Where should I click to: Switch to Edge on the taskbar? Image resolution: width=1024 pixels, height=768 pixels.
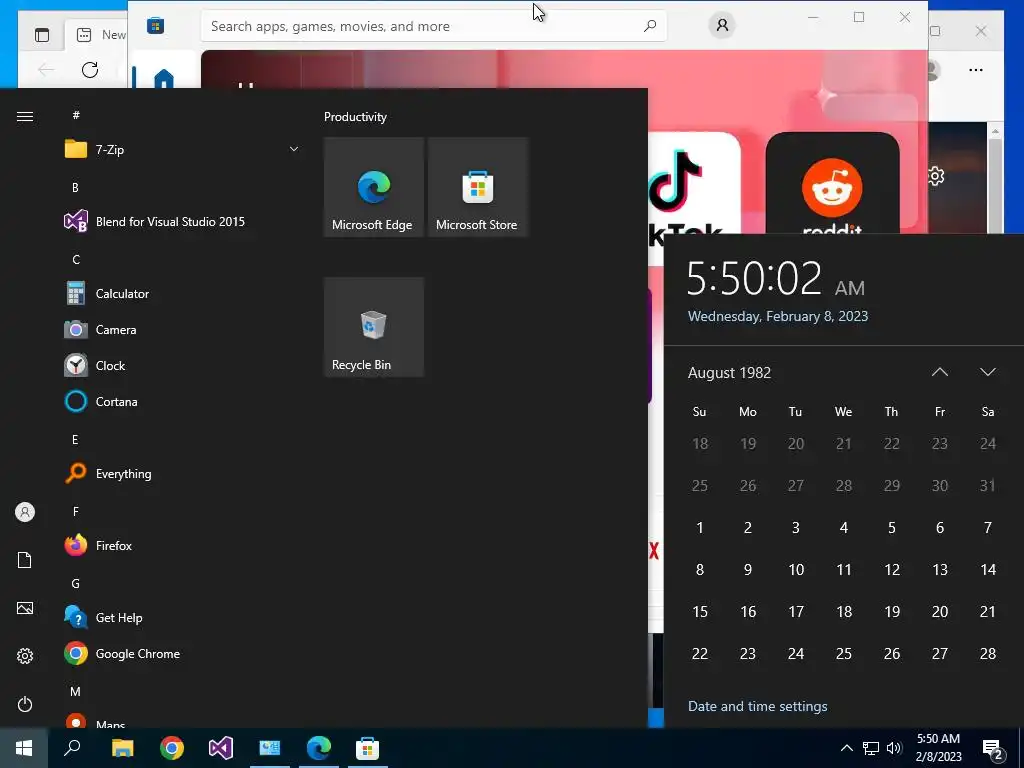319,748
